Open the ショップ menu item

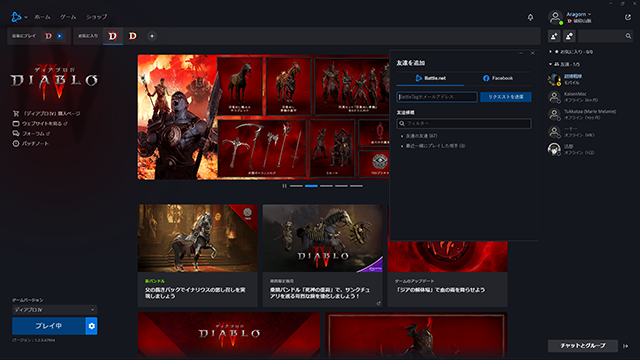(x=96, y=17)
